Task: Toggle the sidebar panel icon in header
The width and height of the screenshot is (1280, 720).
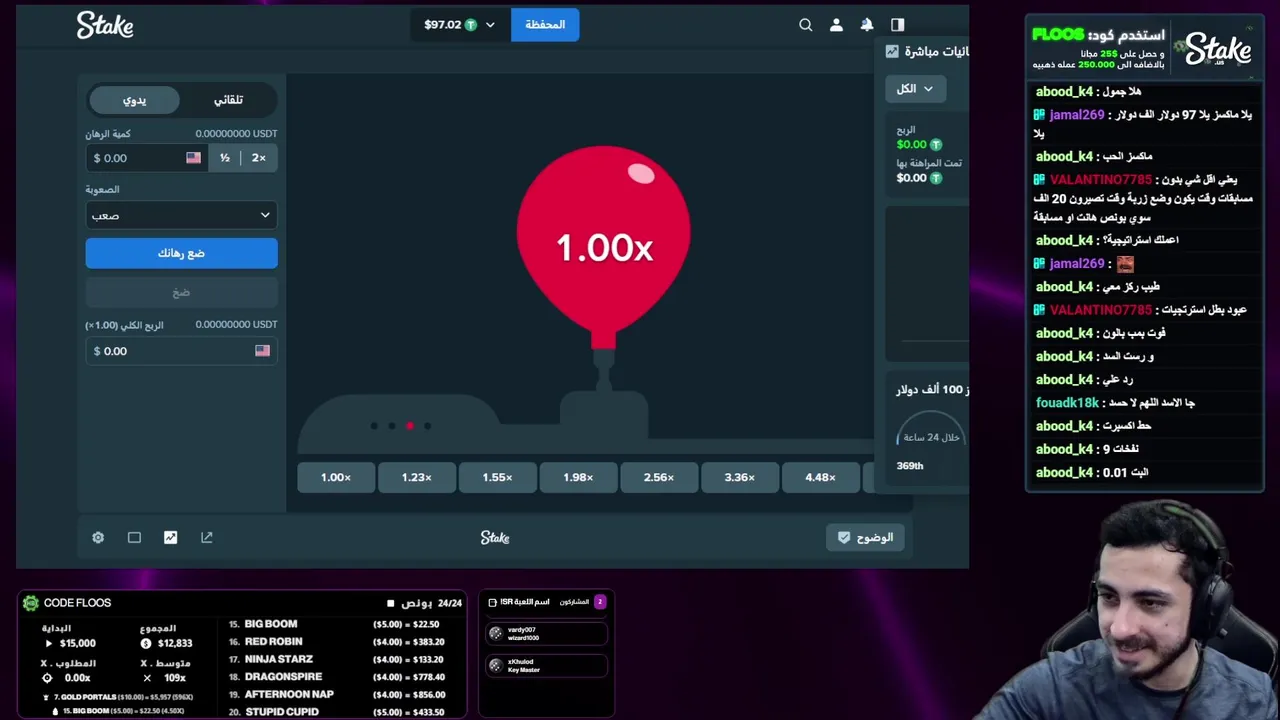Action: point(897,25)
